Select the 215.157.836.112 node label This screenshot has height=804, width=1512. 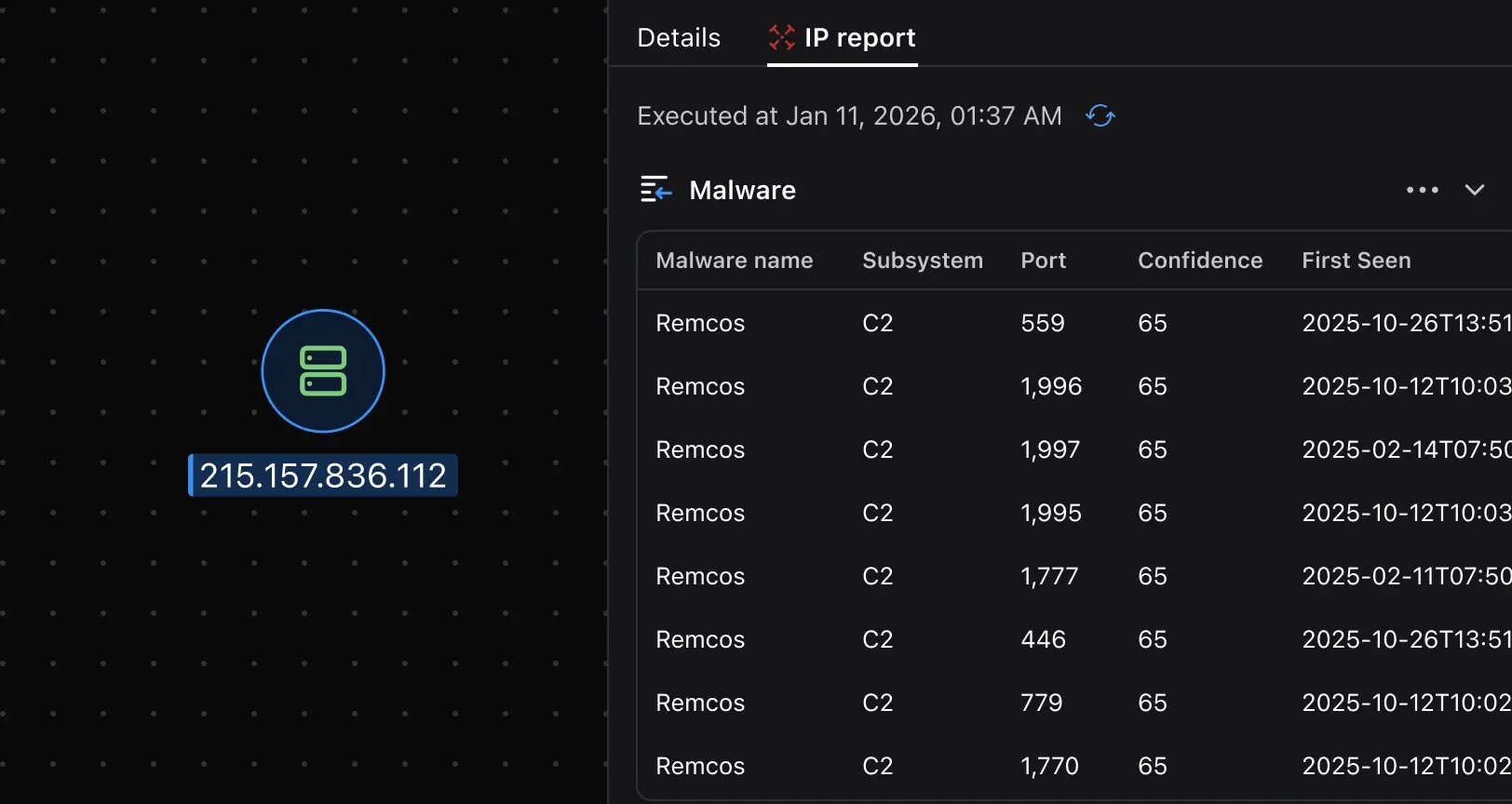coord(323,476)
